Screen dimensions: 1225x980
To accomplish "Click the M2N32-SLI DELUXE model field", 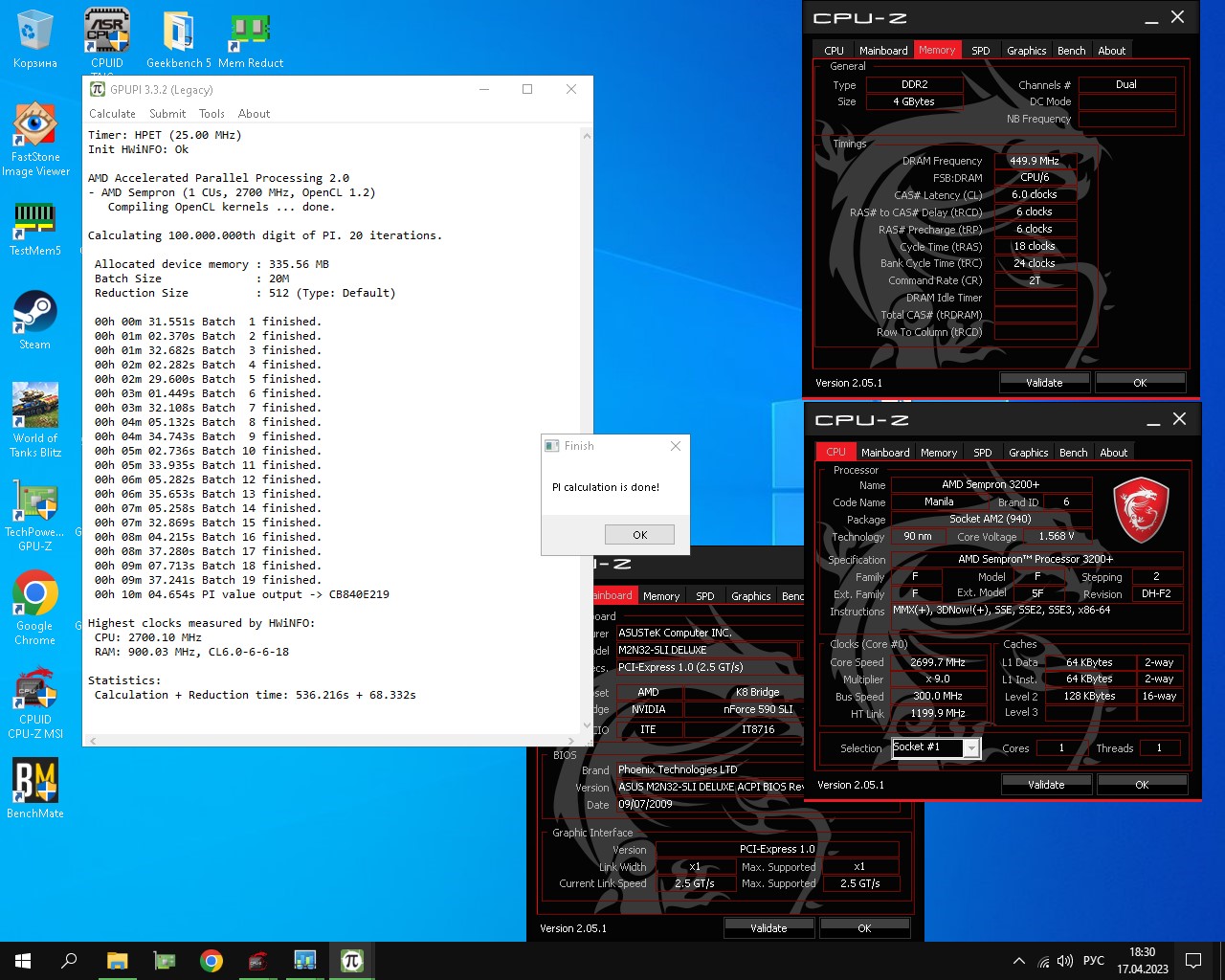I will 706,650.
